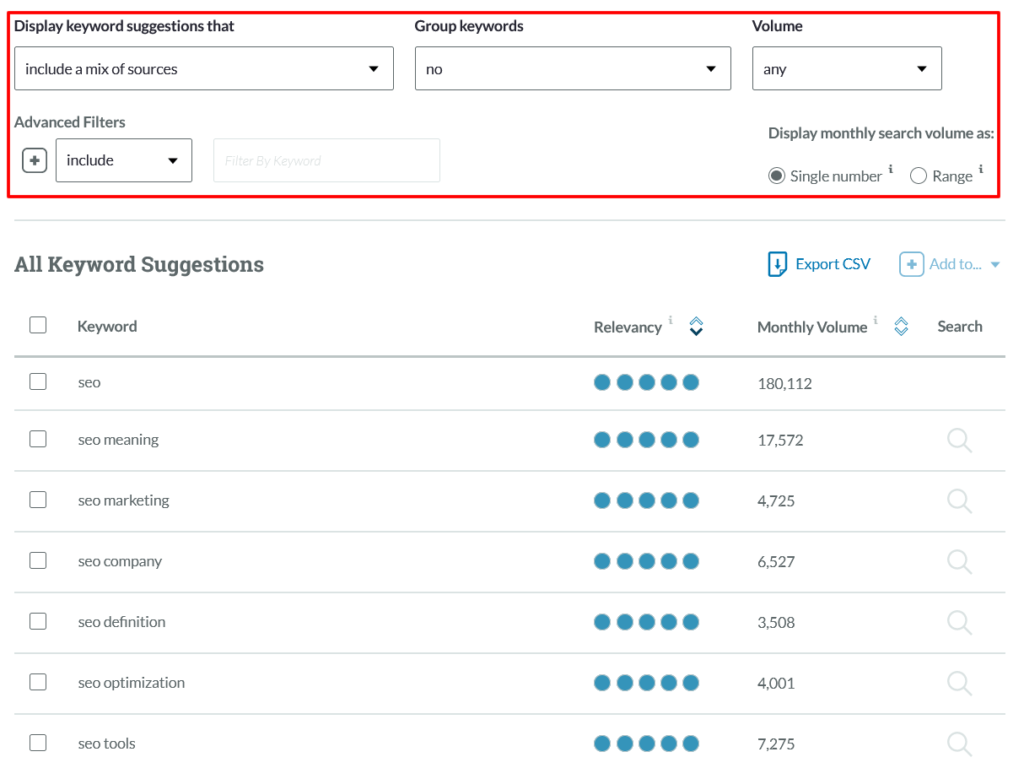Screen dimensions: 1024x768
Task: Click search magnifier for seo marketing
Action: pyautogui.click(x=959, y=501)
